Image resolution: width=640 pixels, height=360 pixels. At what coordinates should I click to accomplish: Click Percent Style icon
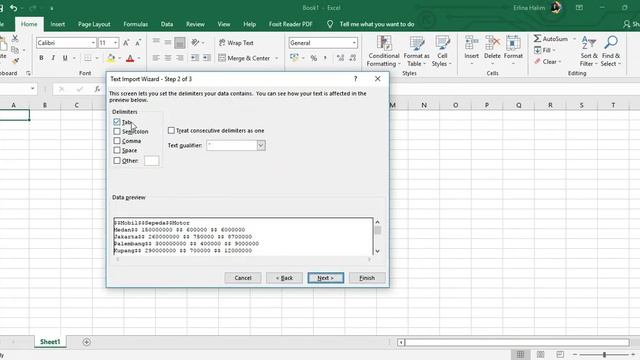[313, 58]
